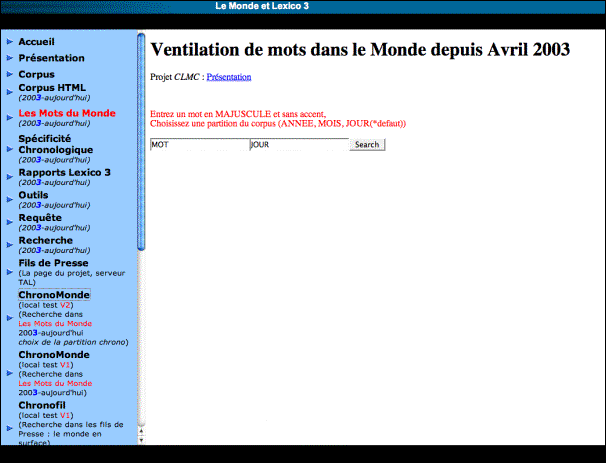Image resolution: width=606 pixels, height=463 pixels.
Task: Click the arrow icon beside Les Mots du Monde
Action: coord(10,117)
